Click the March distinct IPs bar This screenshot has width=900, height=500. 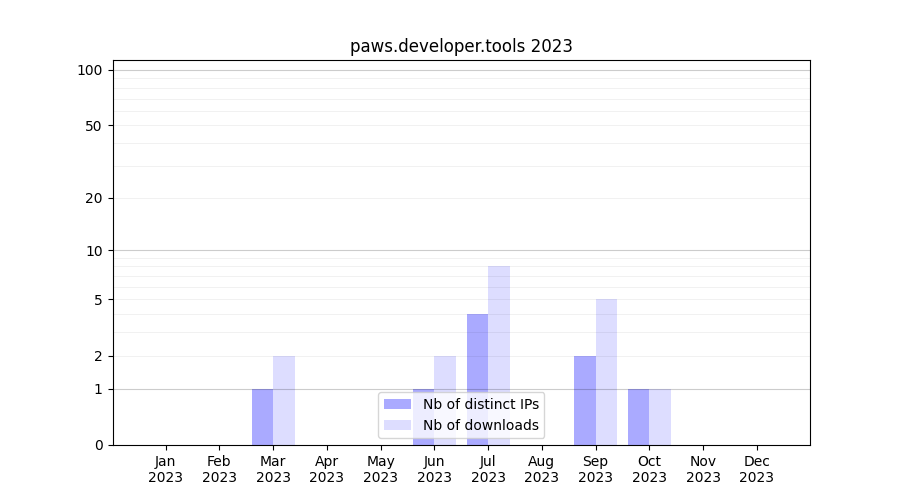262,417
